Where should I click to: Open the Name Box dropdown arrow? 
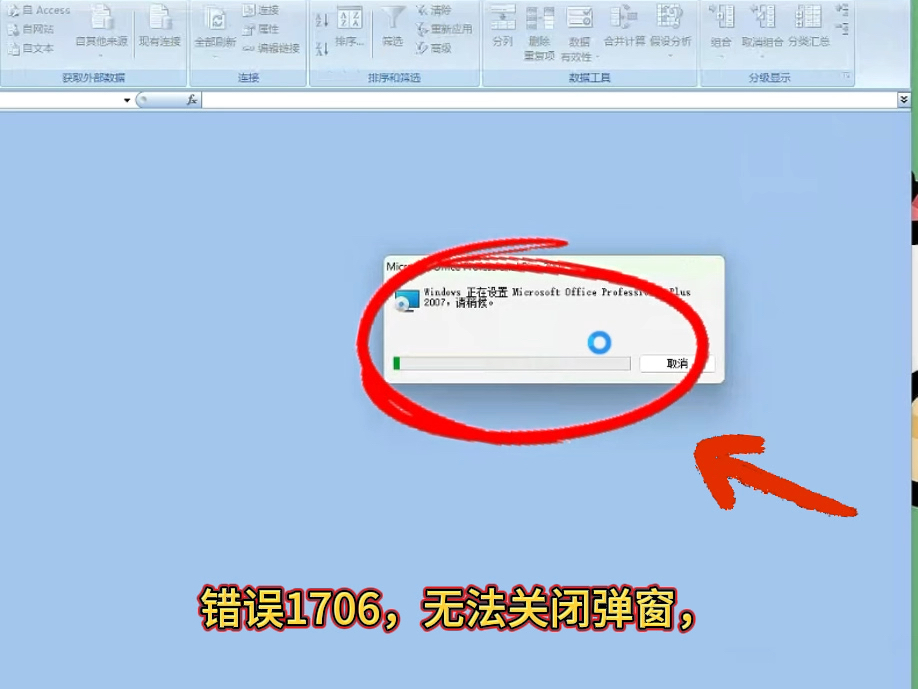point(126,100)
